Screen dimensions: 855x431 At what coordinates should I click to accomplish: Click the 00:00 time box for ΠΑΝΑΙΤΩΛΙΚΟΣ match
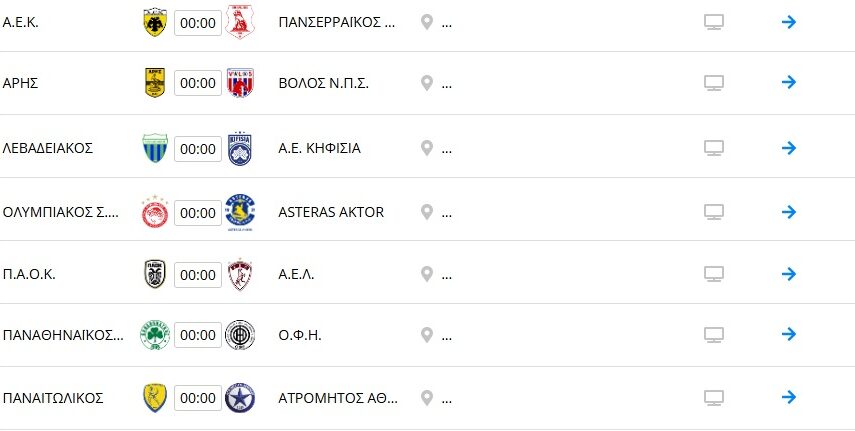click(198, 397)
